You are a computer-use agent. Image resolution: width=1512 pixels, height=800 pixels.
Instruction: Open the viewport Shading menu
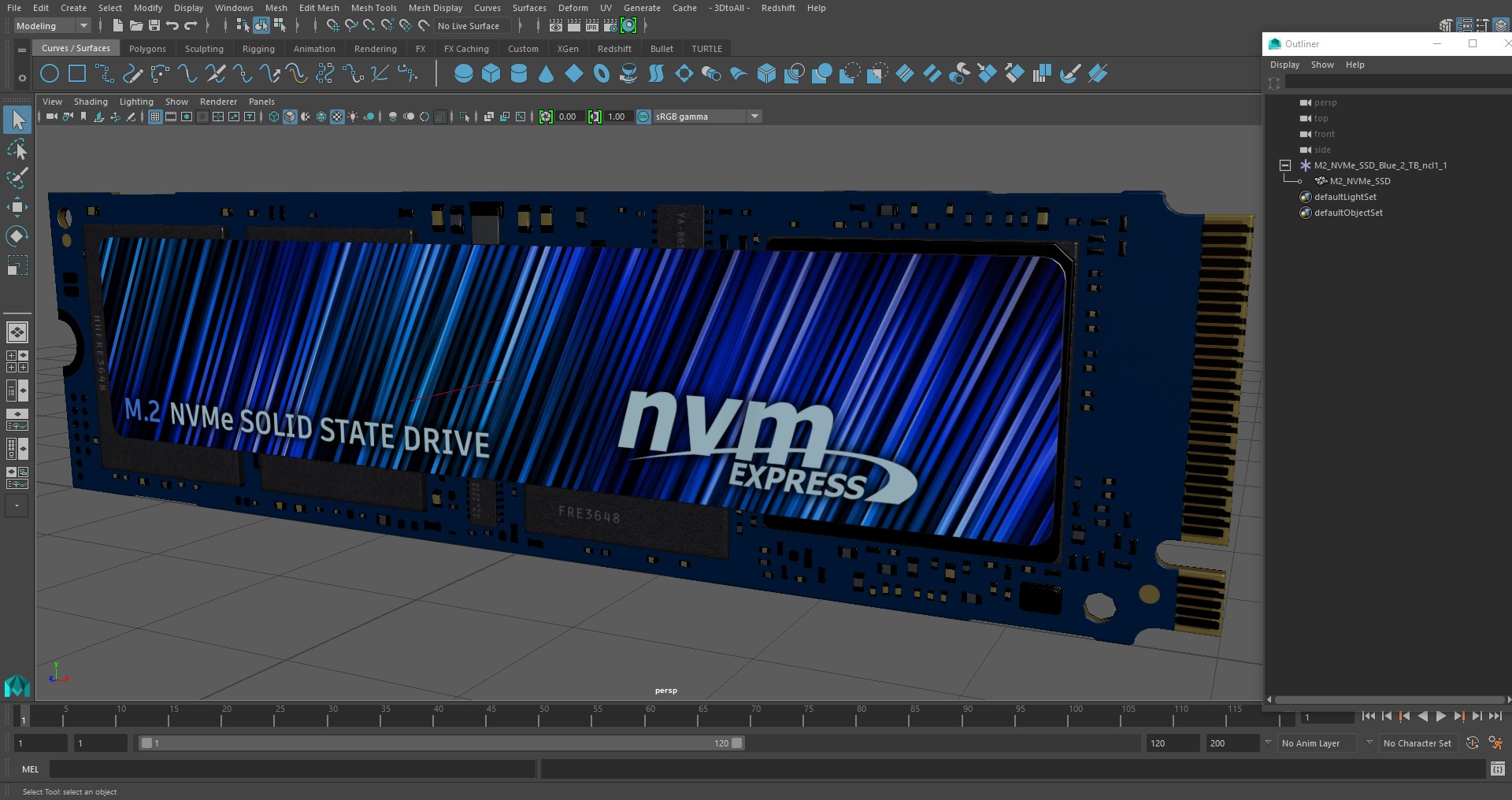[91, 102]
